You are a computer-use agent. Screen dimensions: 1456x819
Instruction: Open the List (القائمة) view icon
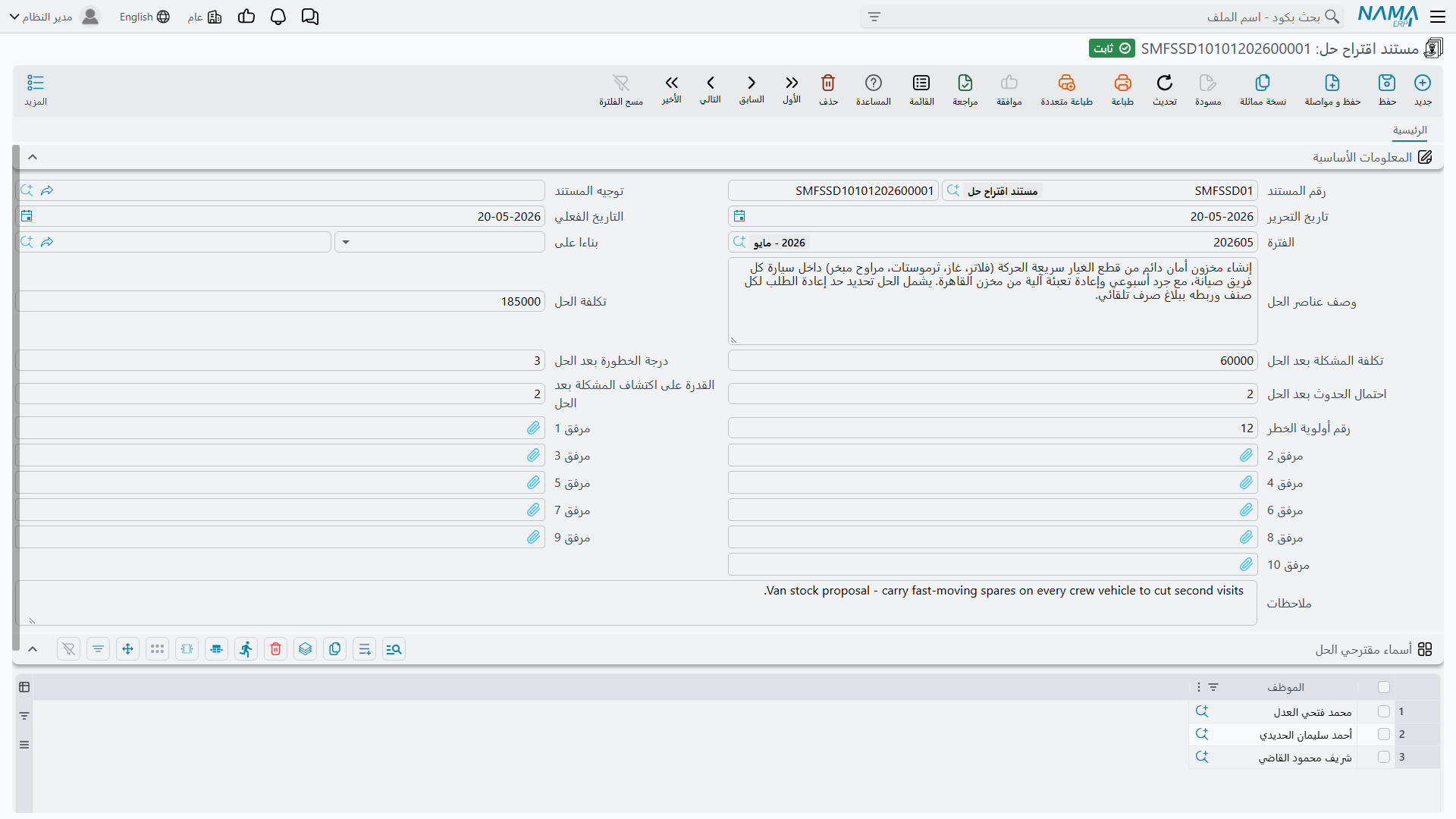[x=921, y=83]
